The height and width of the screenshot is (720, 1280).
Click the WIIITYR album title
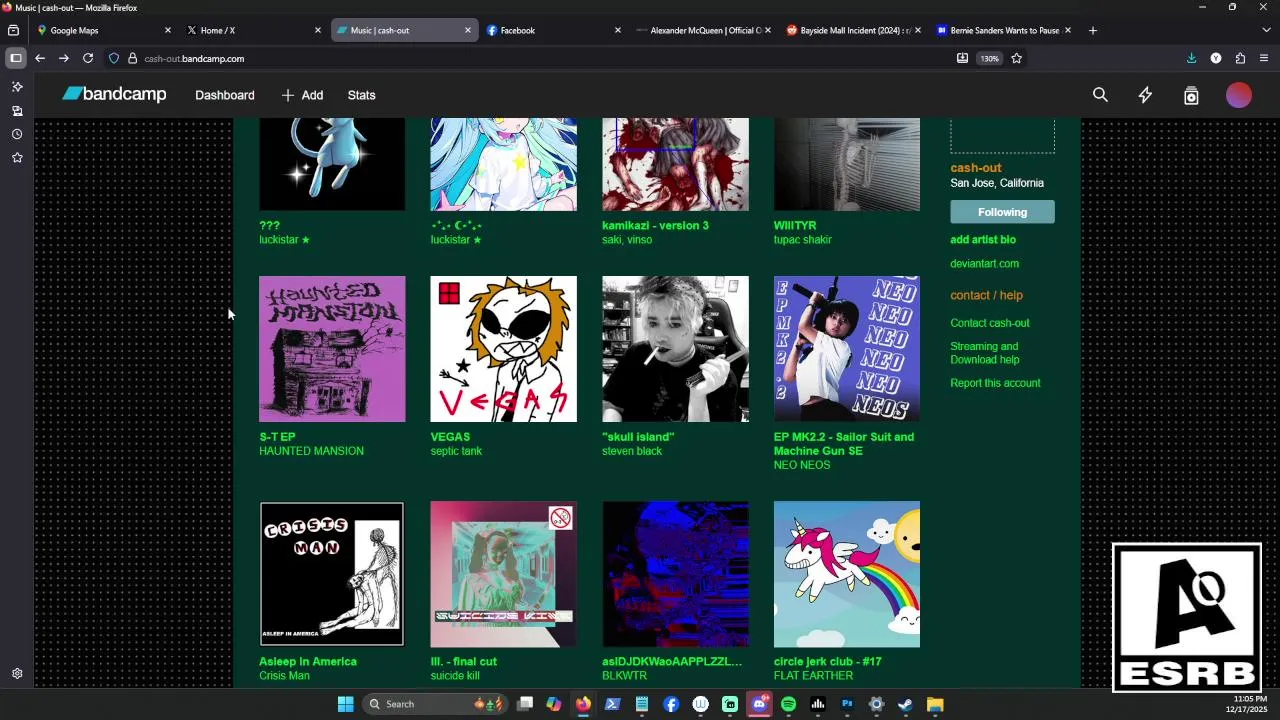[795, 226]
